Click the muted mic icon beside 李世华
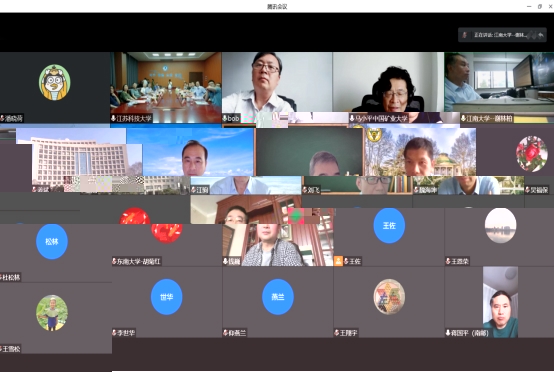Image resolution: width=554 pixels, height=372 pixels. (114, 332)
